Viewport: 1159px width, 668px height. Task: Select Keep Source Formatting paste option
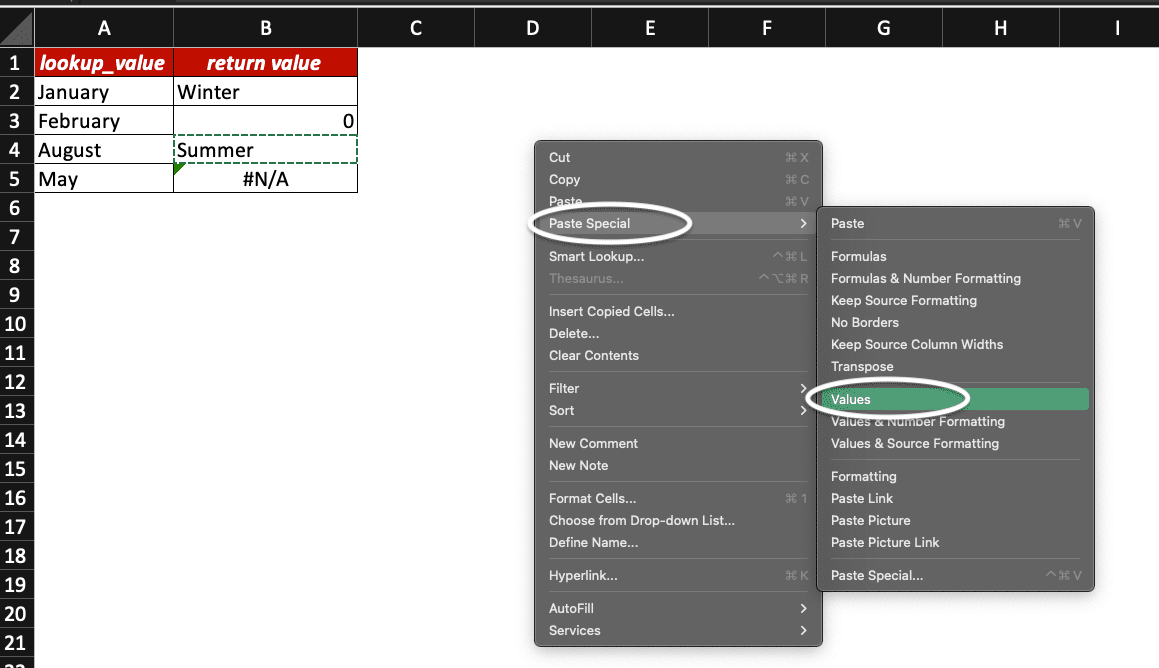[904, 300]
